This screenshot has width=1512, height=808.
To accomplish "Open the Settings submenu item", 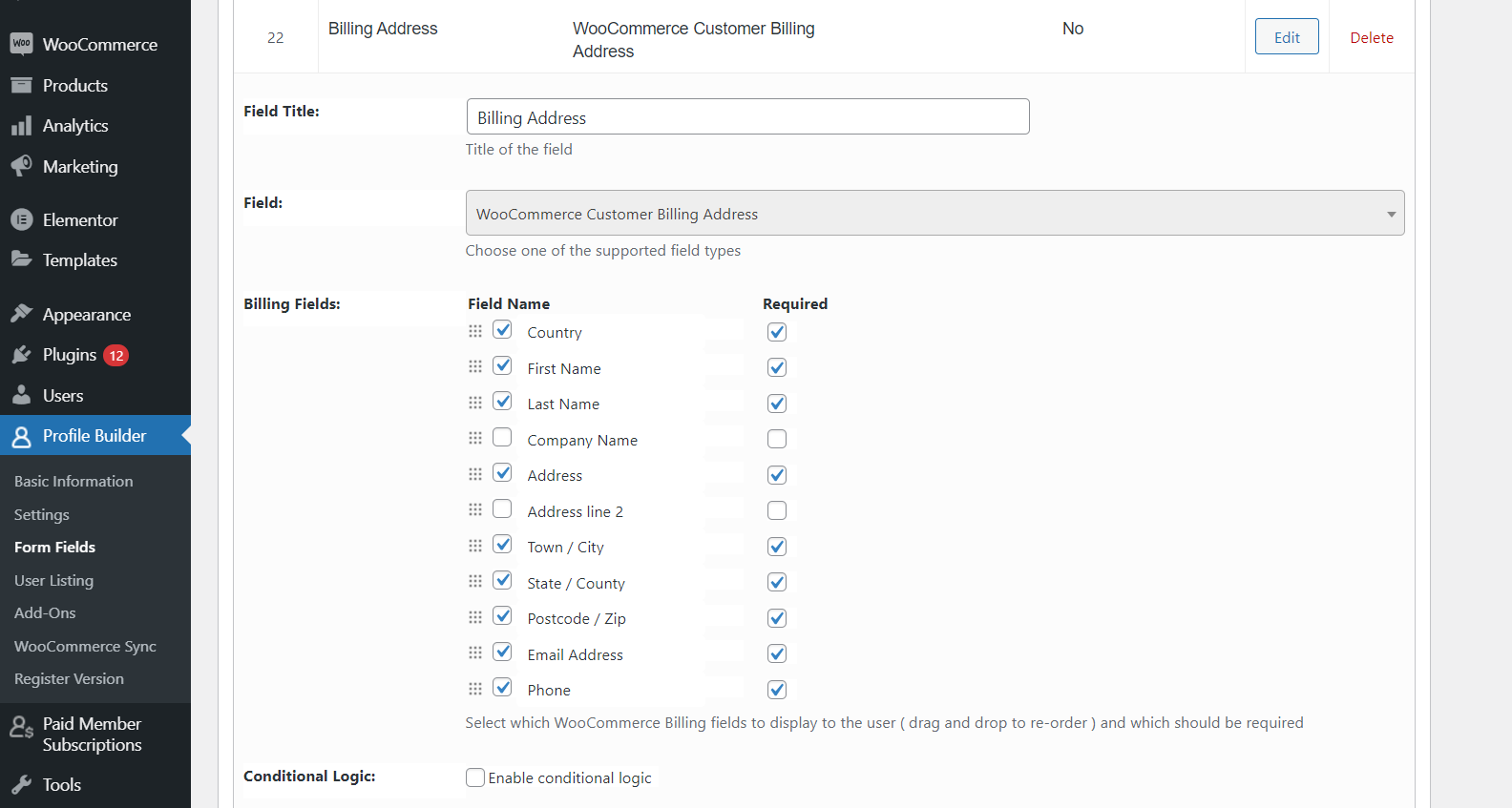I will coord(42,514).
